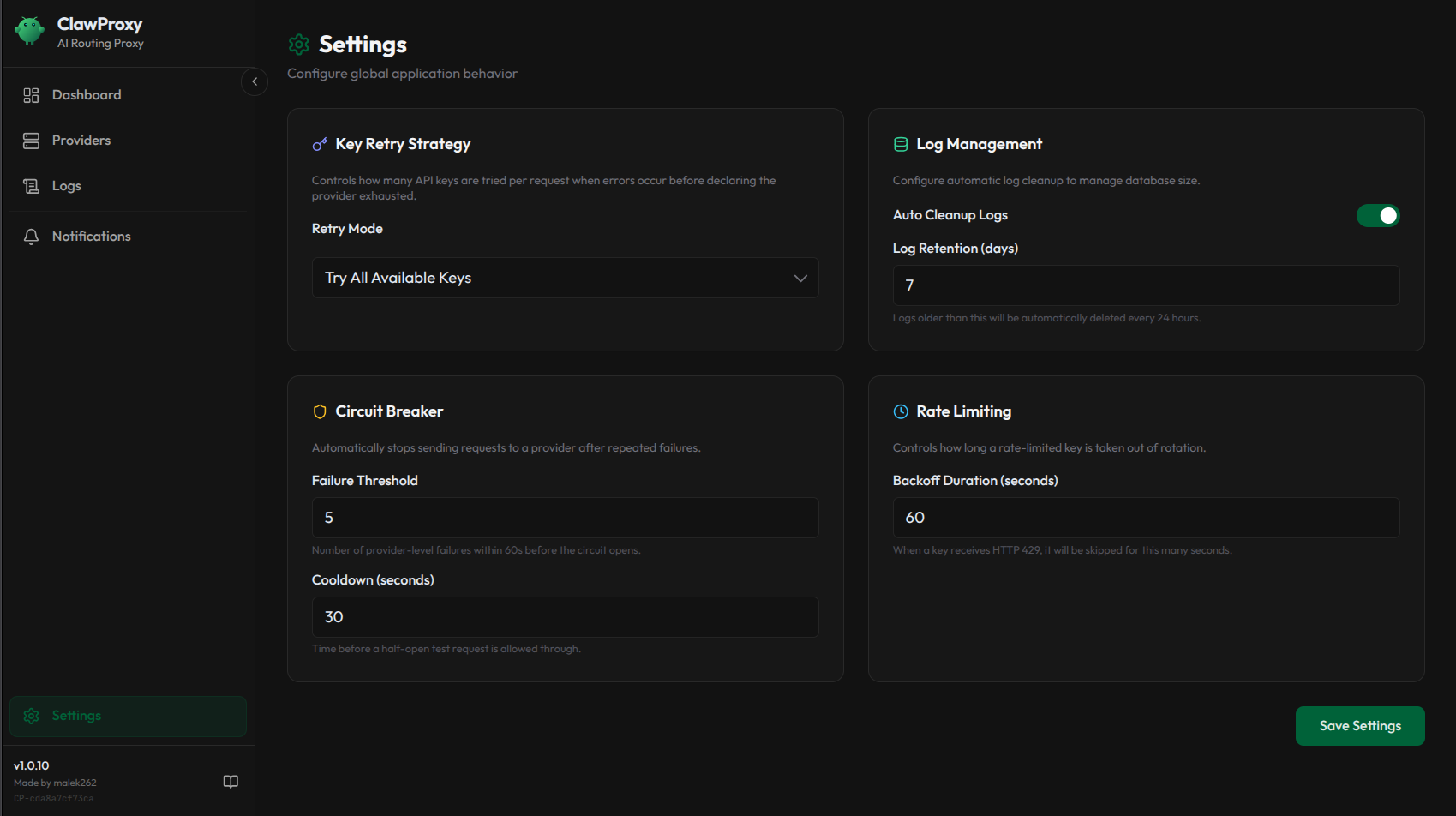Go to the Providers page

(129, 141)
